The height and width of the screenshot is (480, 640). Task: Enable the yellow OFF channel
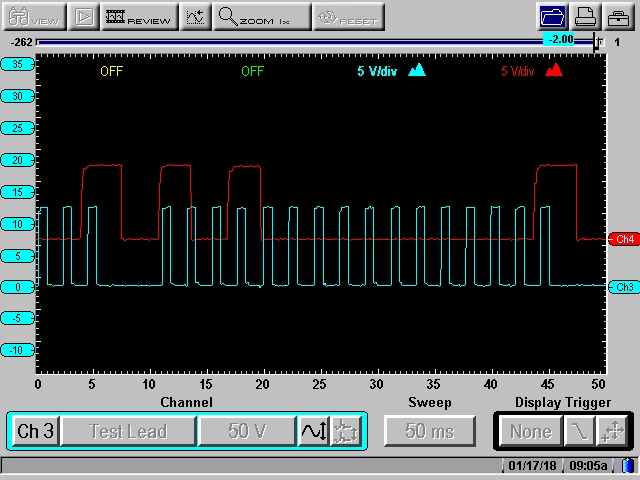click(x=113, y=71)
